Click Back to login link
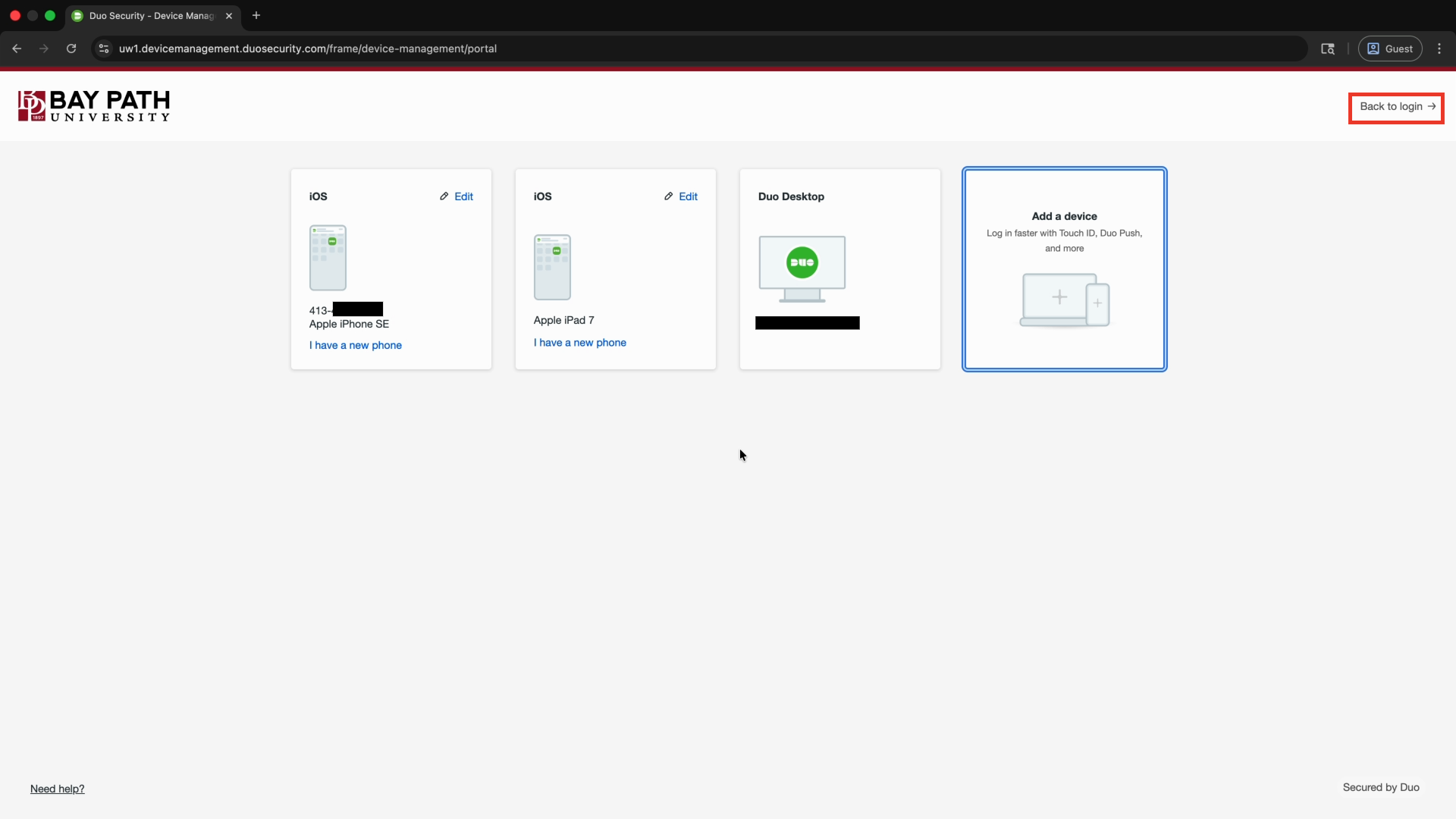The height and width of the screenshot is (819, 1456). tap(1396, 107)
